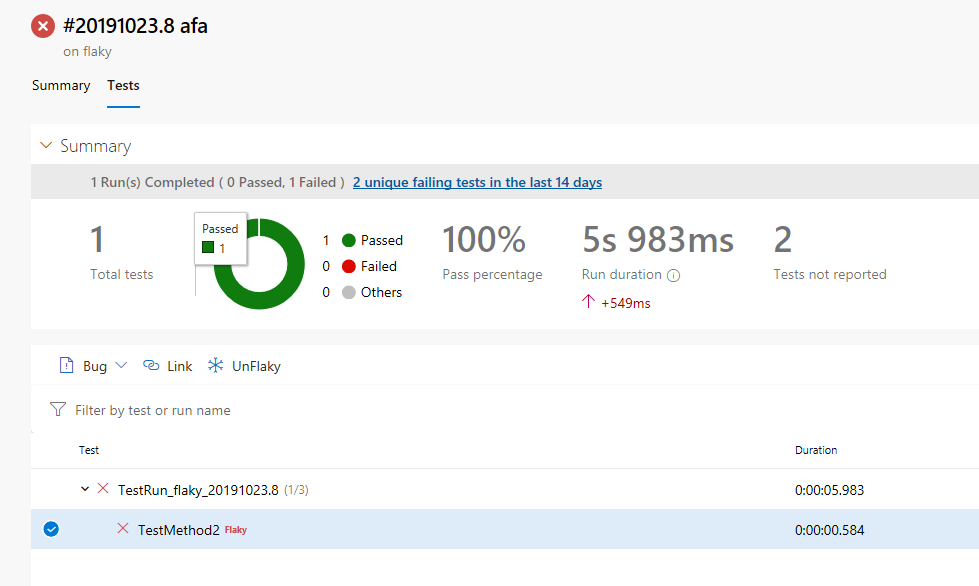Image resolution: width=979 pixels, height=586 pixels.
Task: Click the Passed tooltip green square
Action: [x=208, y=248]
